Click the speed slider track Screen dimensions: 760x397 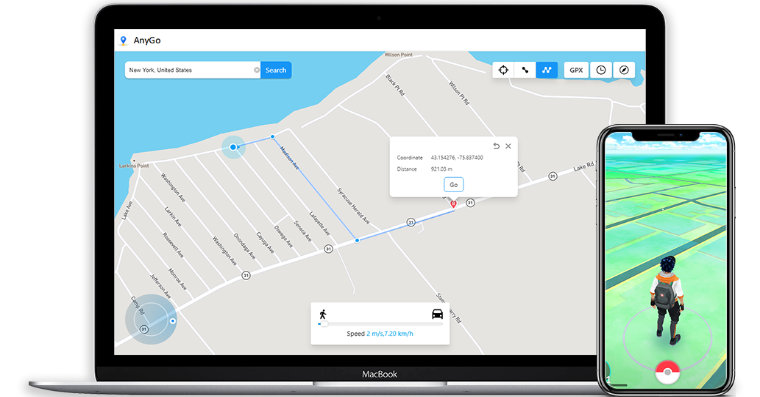pos(380,323)
